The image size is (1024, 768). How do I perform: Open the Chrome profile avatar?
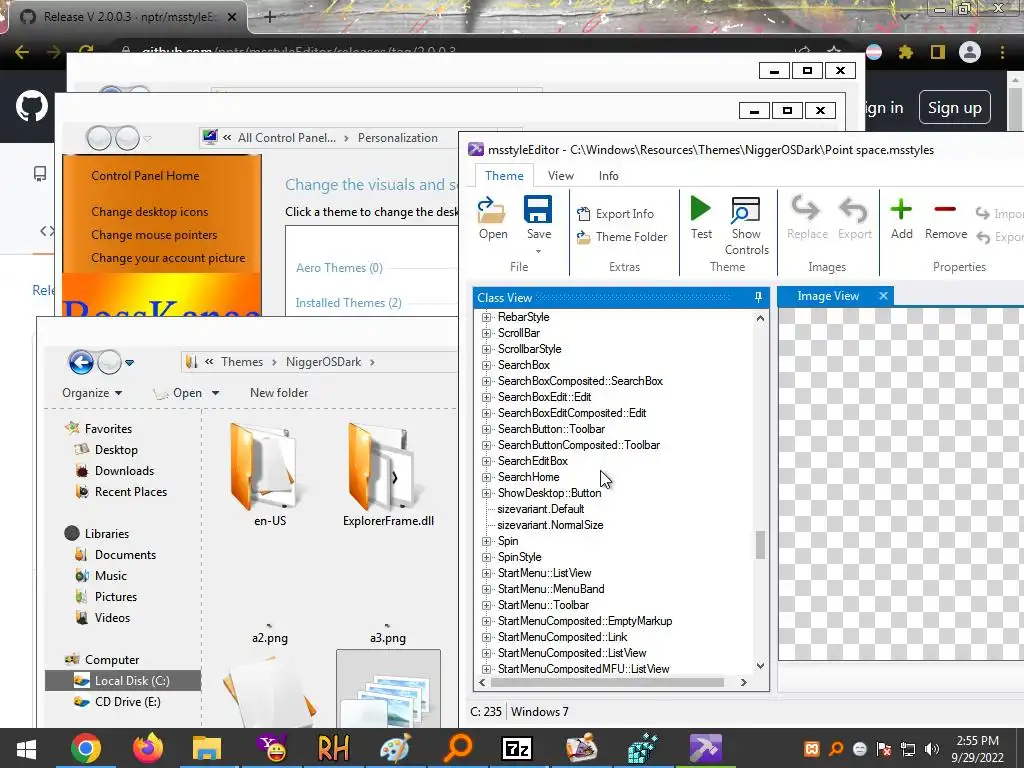(x=970, y=52)
